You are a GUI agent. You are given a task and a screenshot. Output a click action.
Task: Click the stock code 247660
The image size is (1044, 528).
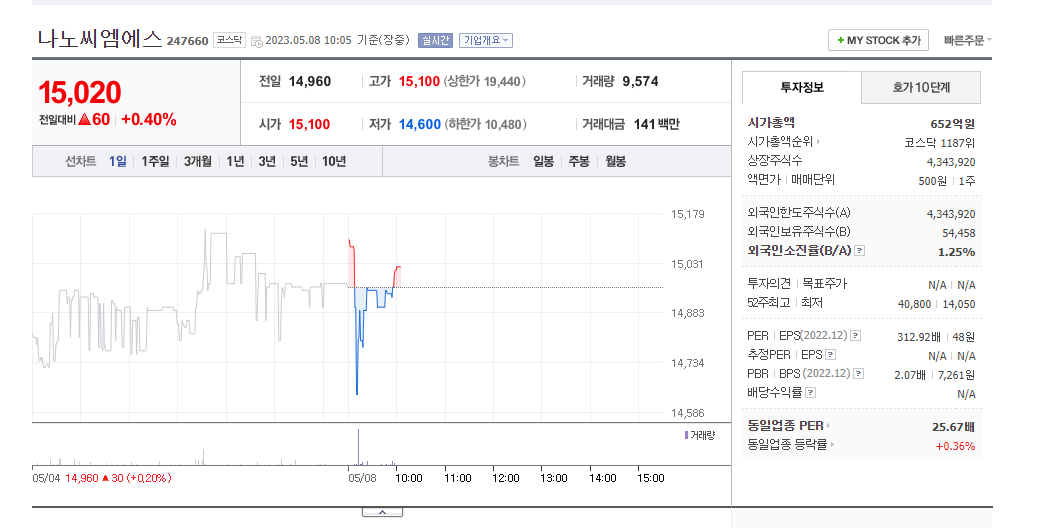(x=187, y=41)
